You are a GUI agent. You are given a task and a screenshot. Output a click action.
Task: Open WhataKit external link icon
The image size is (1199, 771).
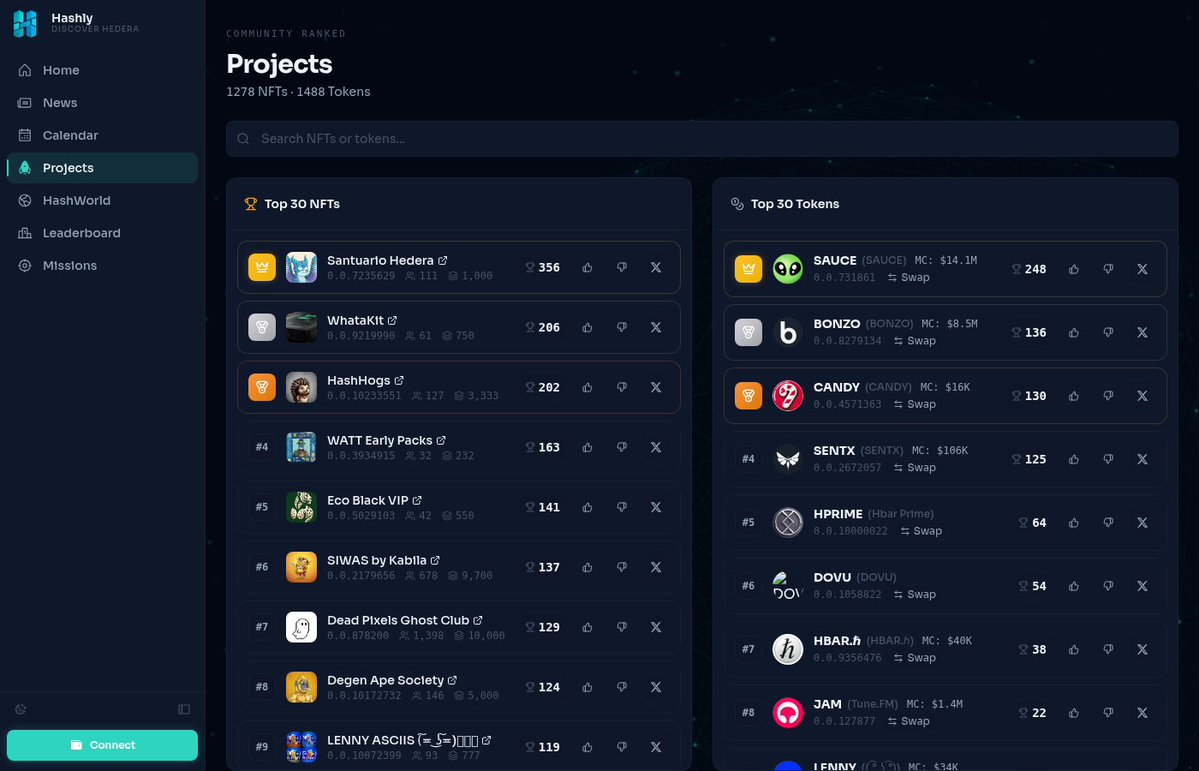pyautogui.click(x=392, y=320)
